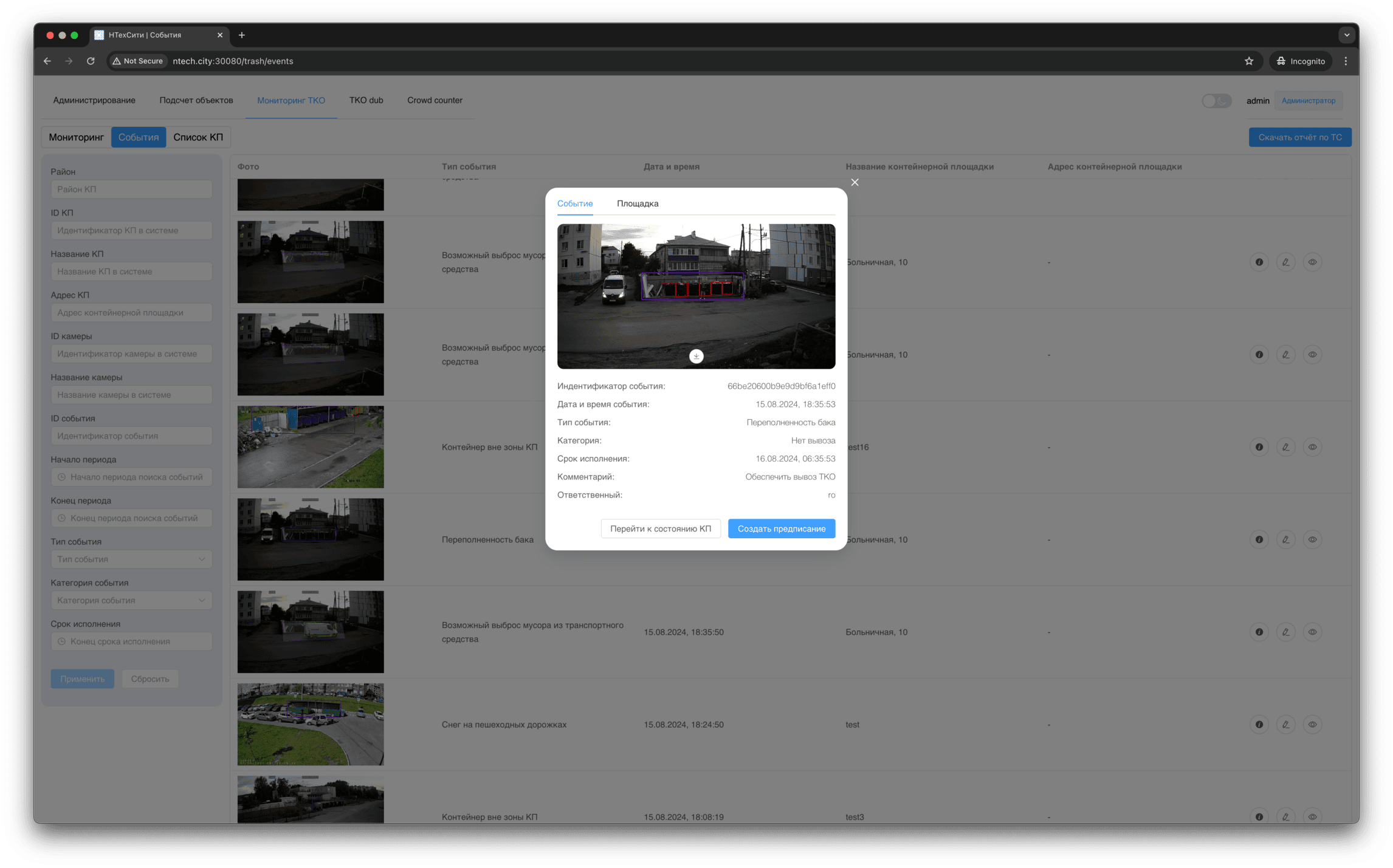Expand the Тип события dropdown

[x=131, y=559]
